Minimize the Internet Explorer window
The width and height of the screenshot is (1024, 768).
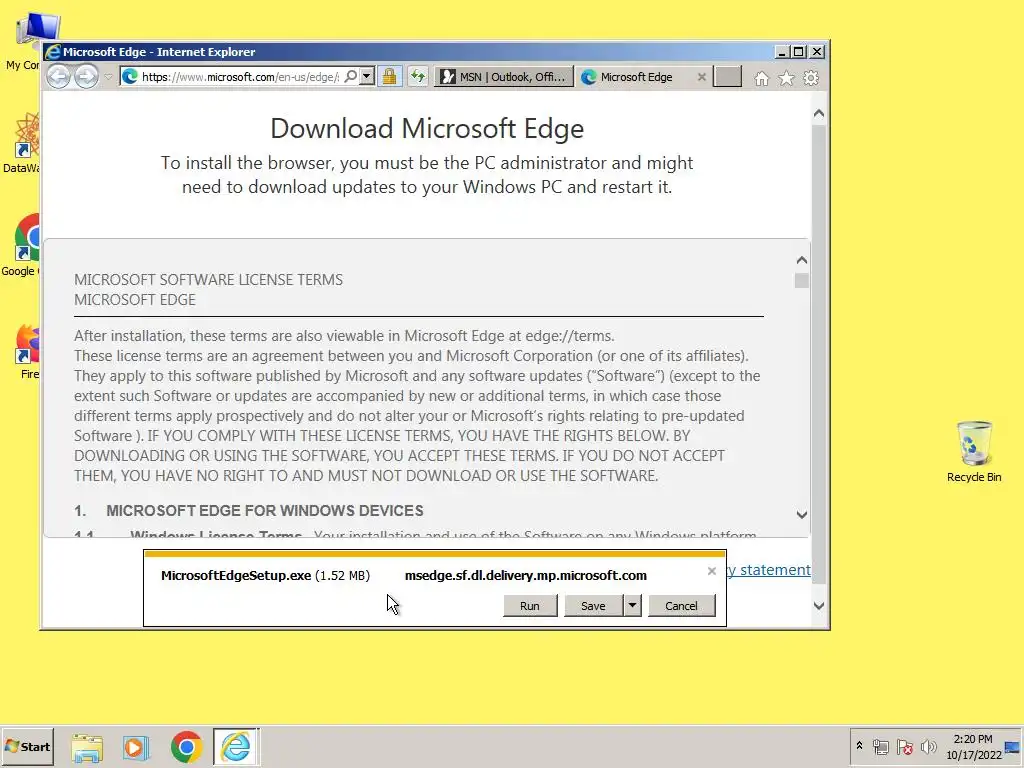pos(782,52)
